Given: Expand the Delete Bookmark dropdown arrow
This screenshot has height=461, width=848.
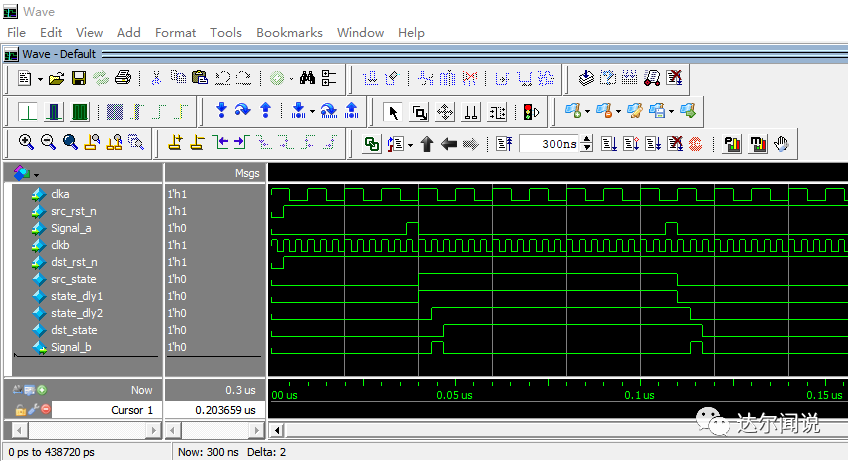Looking at the screenshot, I should coord(618,112).
